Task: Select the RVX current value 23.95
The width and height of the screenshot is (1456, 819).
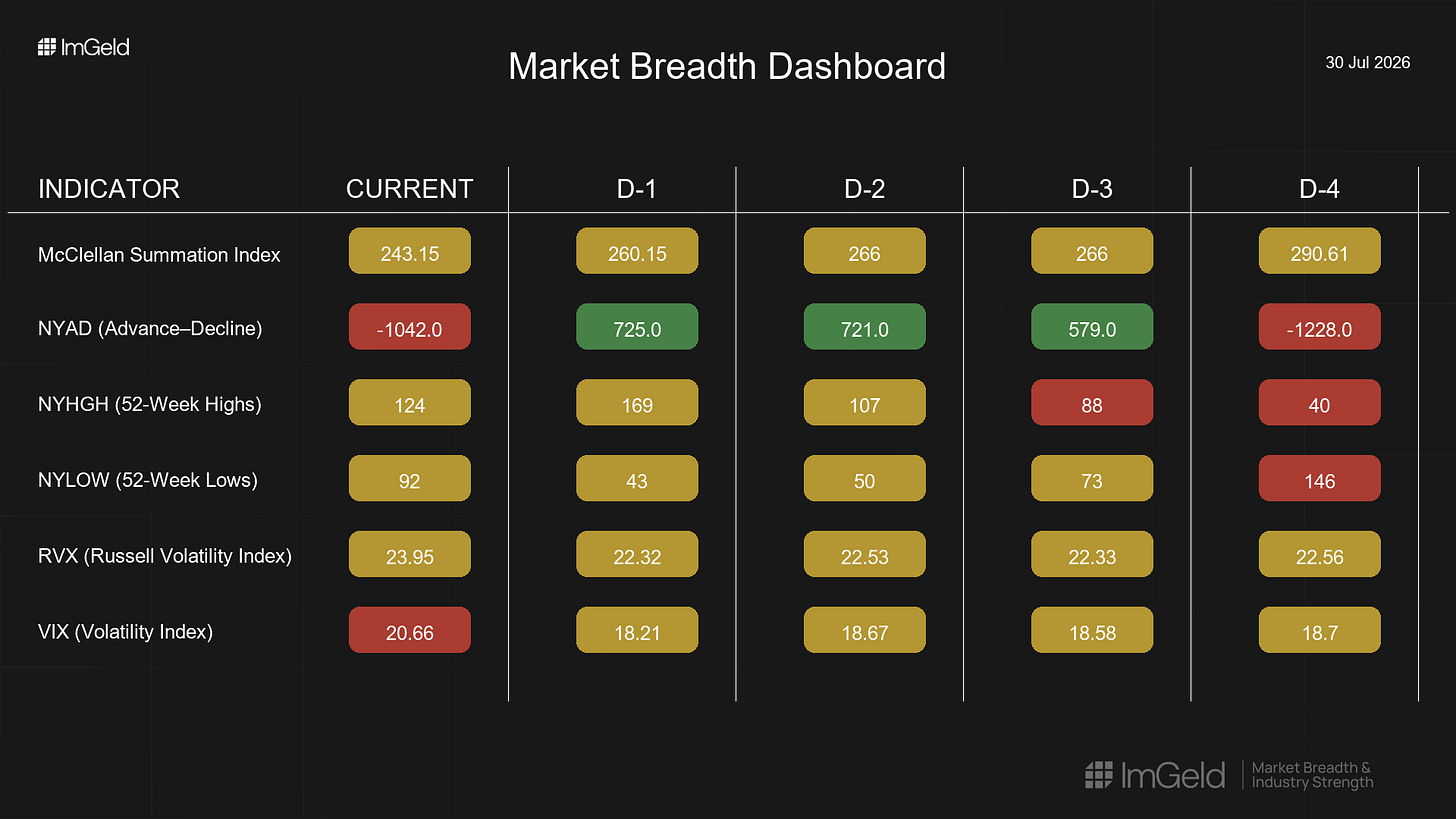Action: 409,555
